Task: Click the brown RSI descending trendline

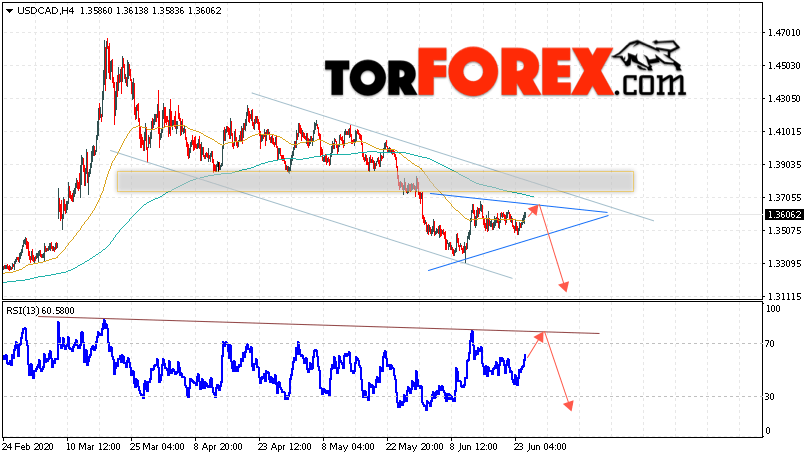Action: click(318, 325)
